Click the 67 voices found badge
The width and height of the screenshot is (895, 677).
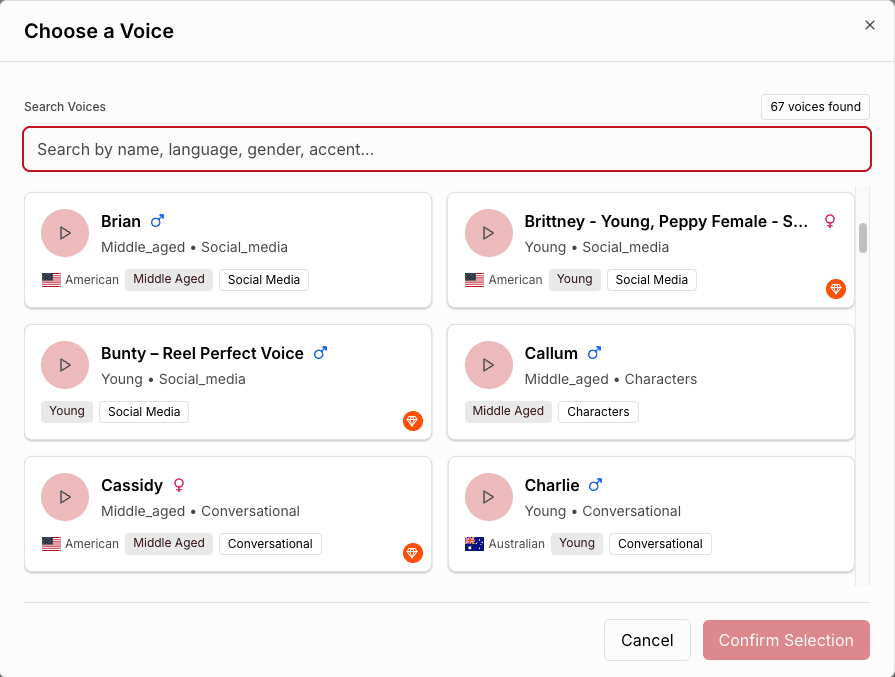click(x=815, y=107)
